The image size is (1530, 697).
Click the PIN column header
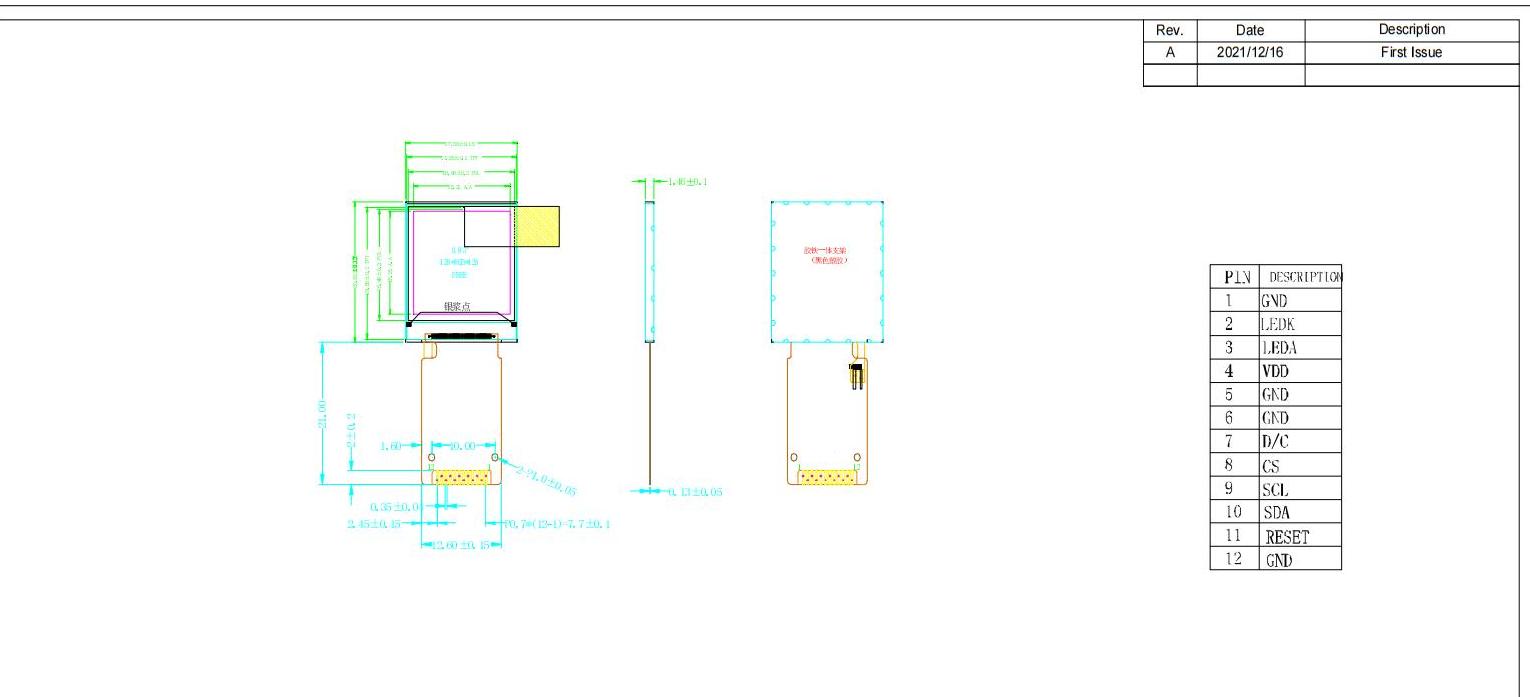(x=1228, y=276)
